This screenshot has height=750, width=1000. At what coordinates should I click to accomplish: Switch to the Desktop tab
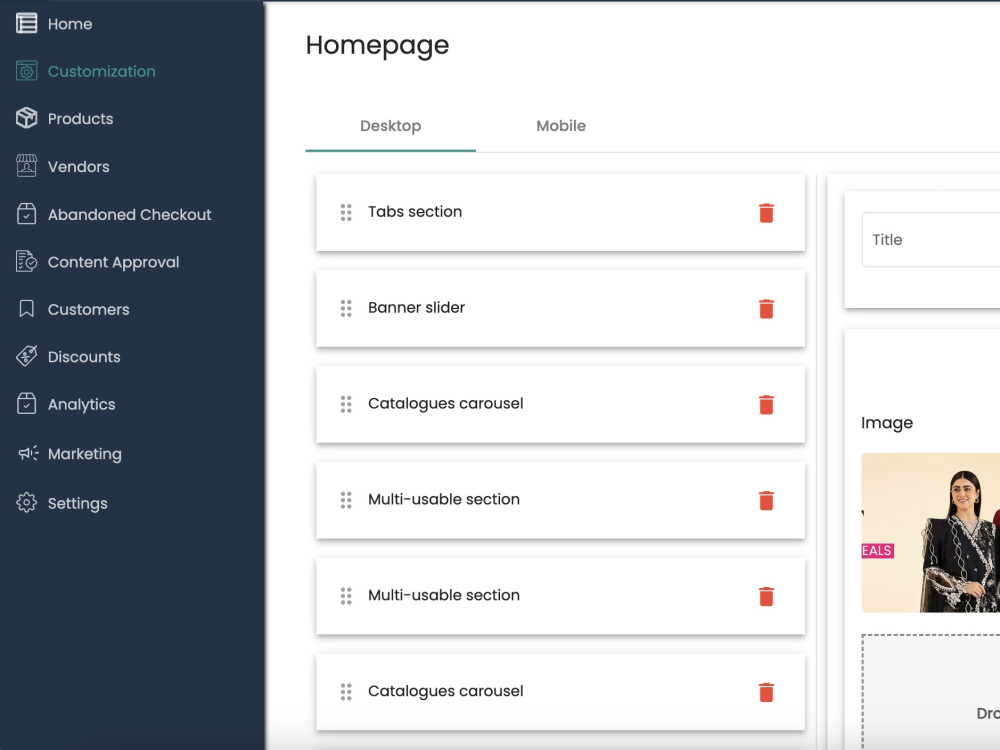click(390, 126)
